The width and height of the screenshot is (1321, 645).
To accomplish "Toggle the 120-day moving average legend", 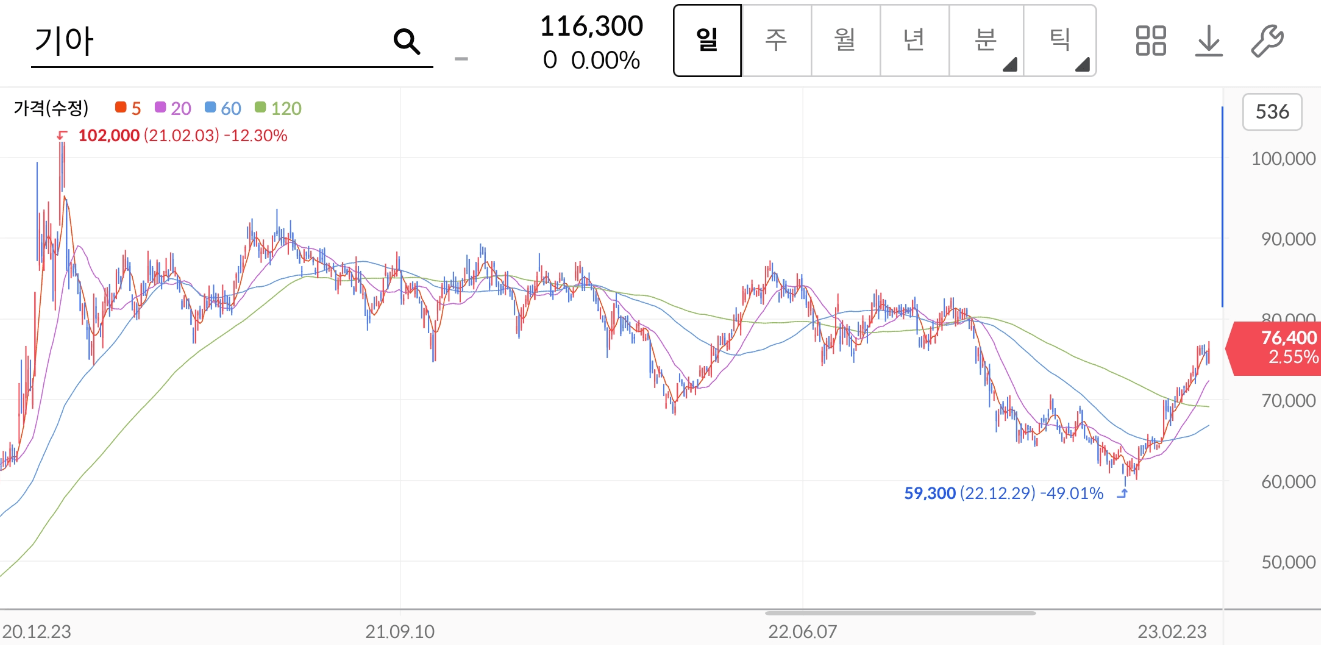I will pyautogui.click(x=278, y=108).
